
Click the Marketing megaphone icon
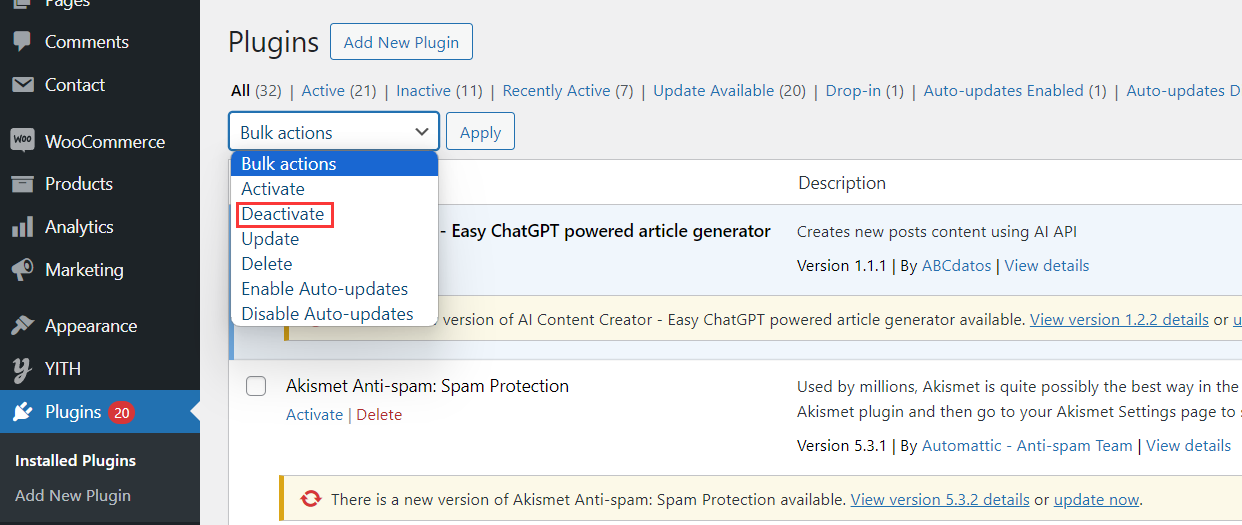point(22,270)
